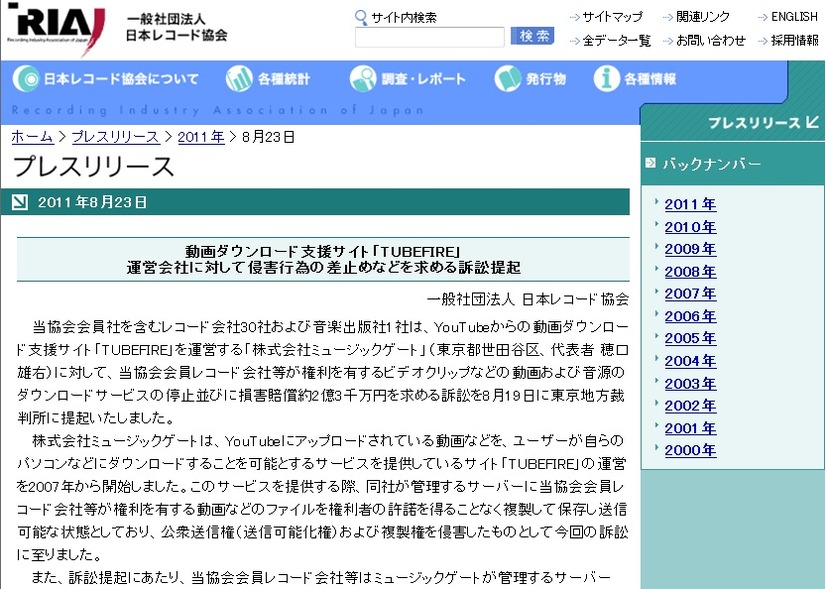Screen dimensions: 826x589
Task: Open the 2000年 back number link
Action: tap(690, 451)
